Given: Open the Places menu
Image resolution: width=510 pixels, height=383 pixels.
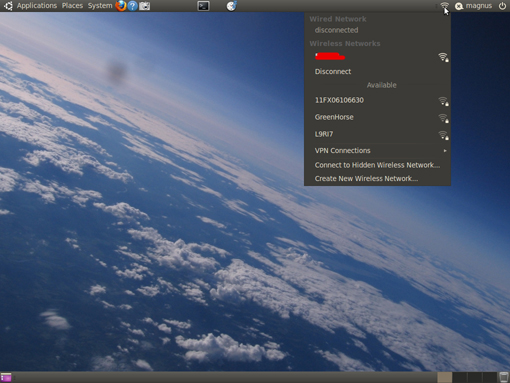Looking at the screenshot, I should click(x=72, y=6).
